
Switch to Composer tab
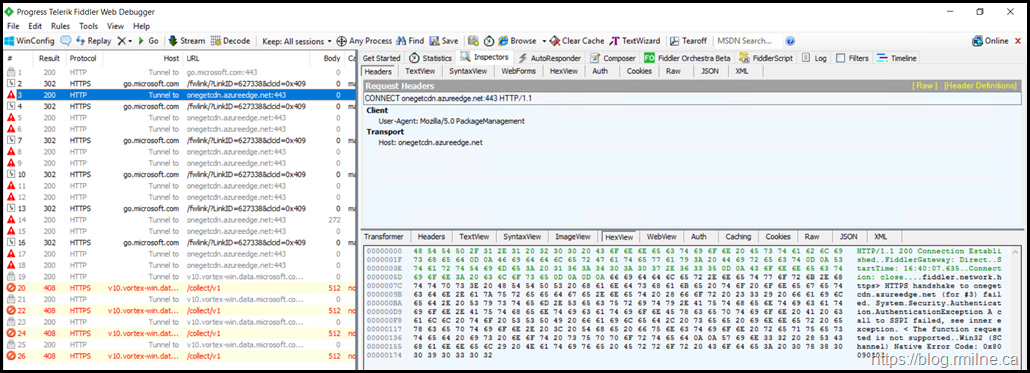[x=614, y=58]
